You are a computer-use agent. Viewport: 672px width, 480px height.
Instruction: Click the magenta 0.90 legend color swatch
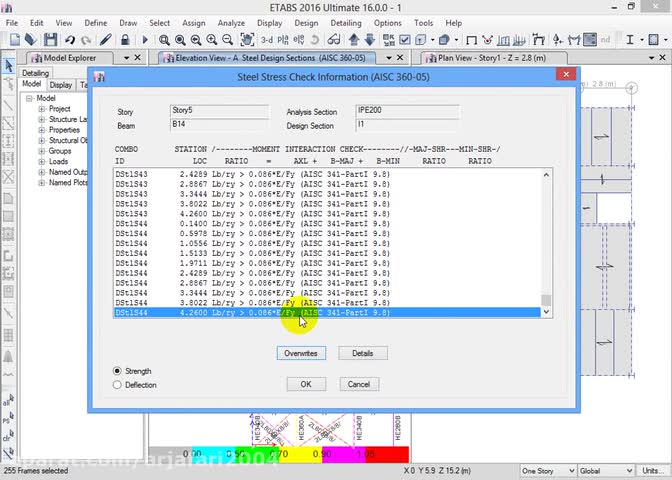[344, 454]
